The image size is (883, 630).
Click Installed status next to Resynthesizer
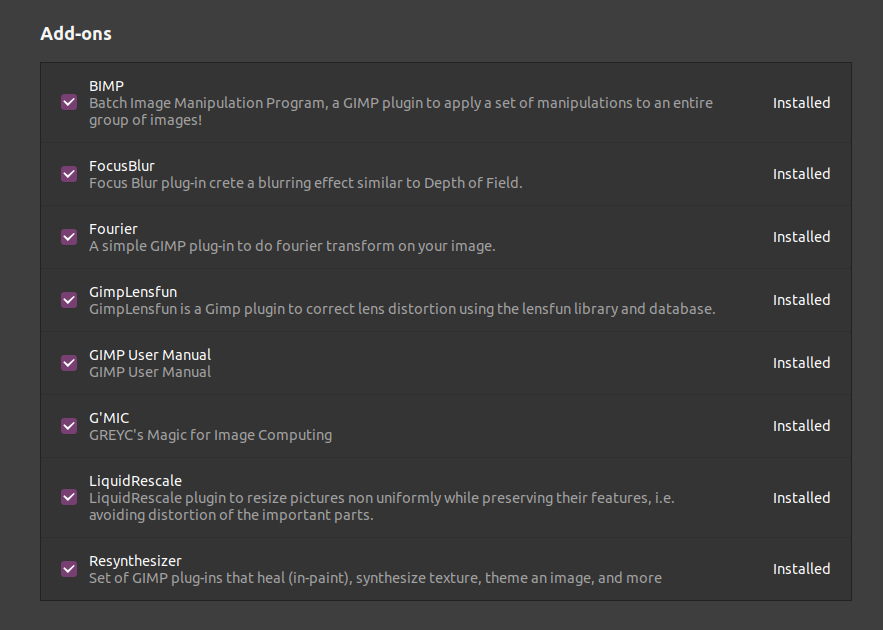click(801, 569)
